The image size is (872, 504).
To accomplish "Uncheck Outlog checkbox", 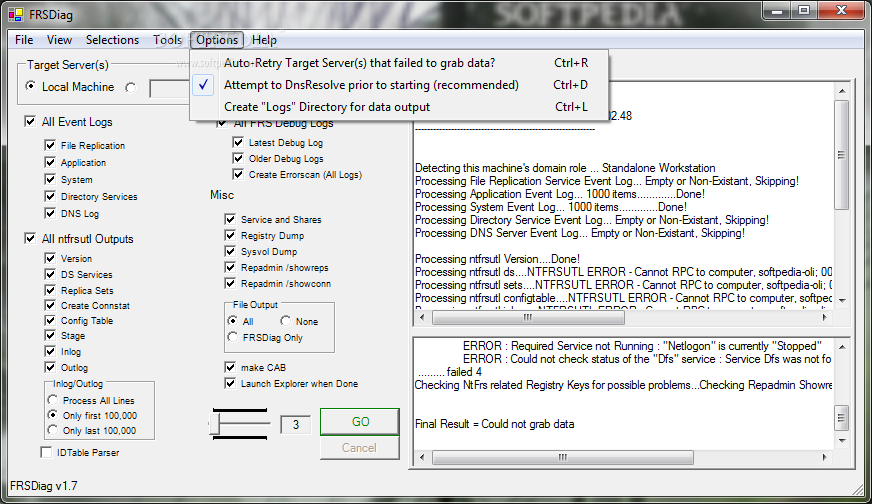I will (50, 368).
